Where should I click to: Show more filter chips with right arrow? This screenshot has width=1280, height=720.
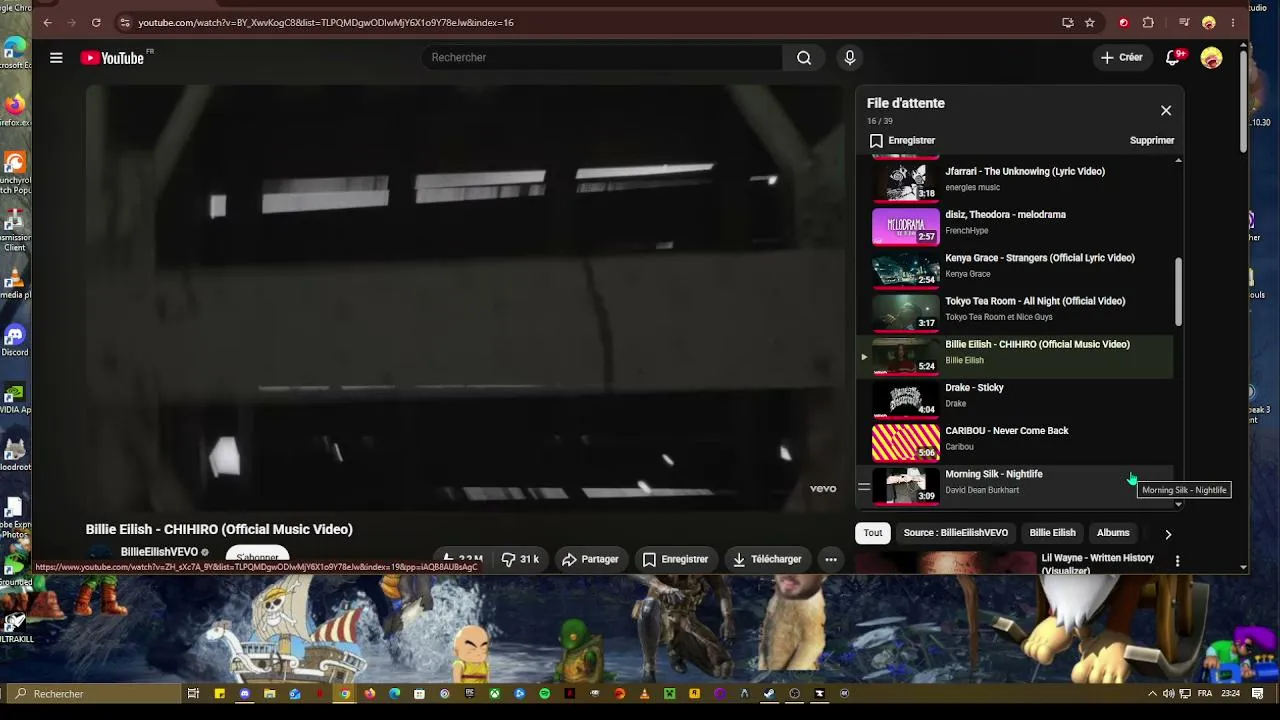1167,534
